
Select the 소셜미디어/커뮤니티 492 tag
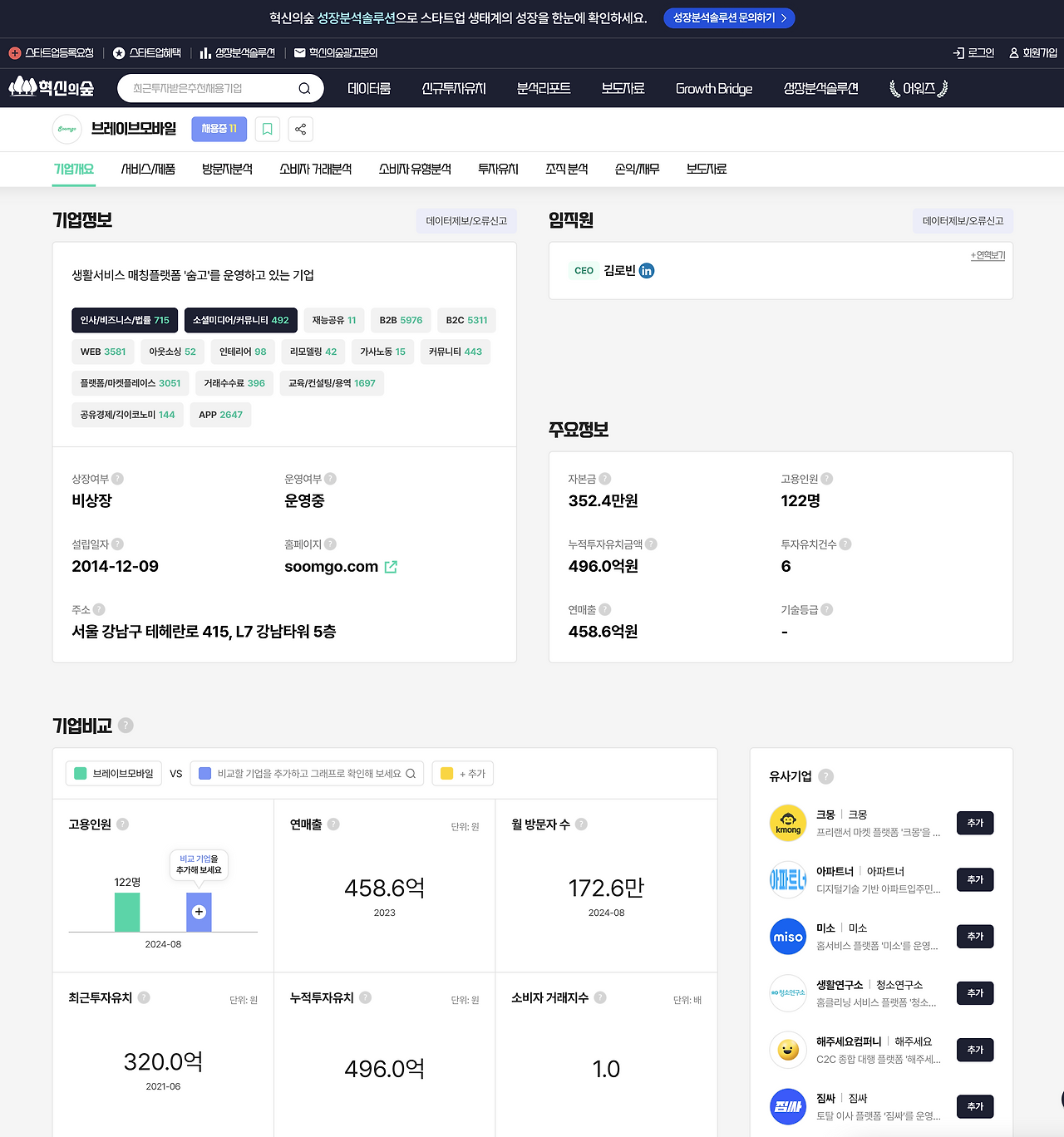point(241,320)
